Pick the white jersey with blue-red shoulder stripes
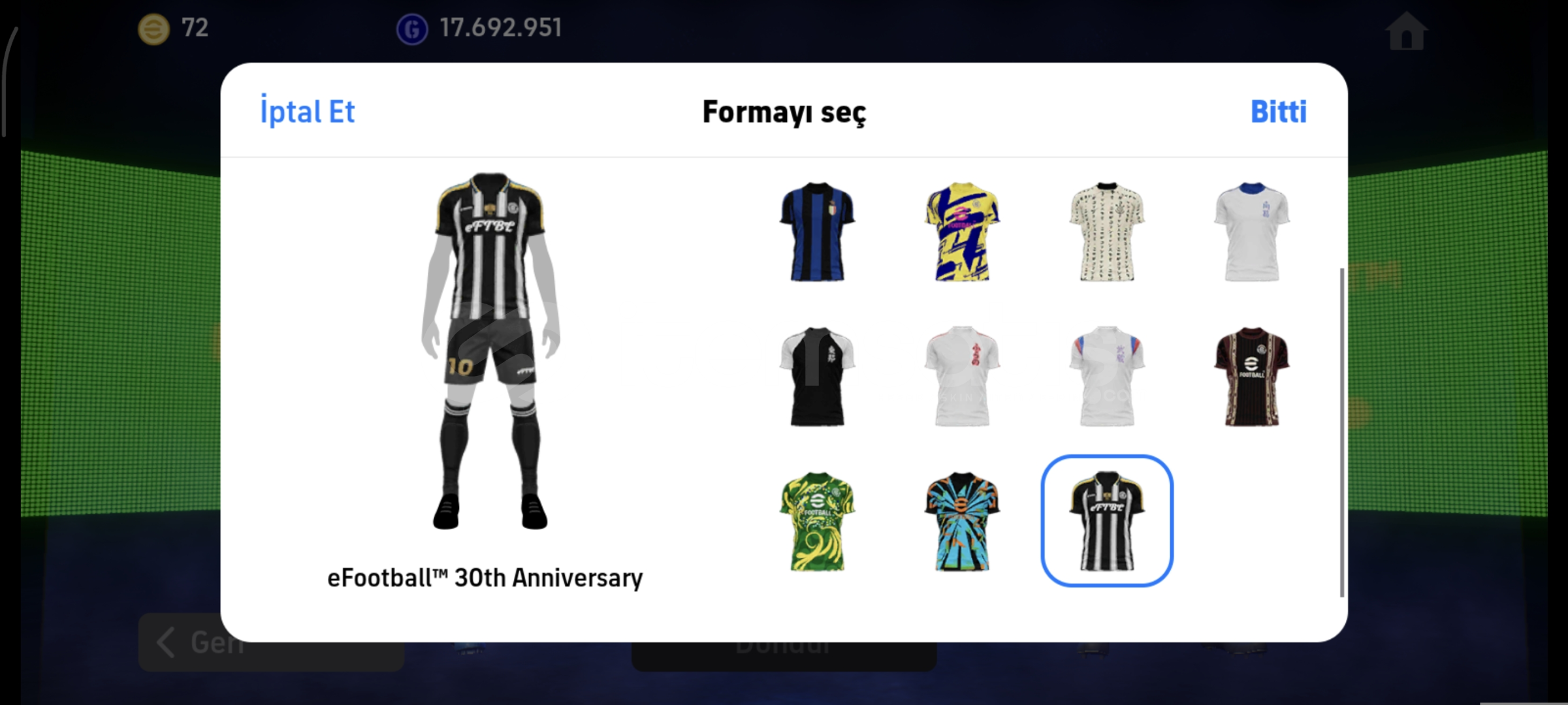1568x705 pixels. 1107,377
